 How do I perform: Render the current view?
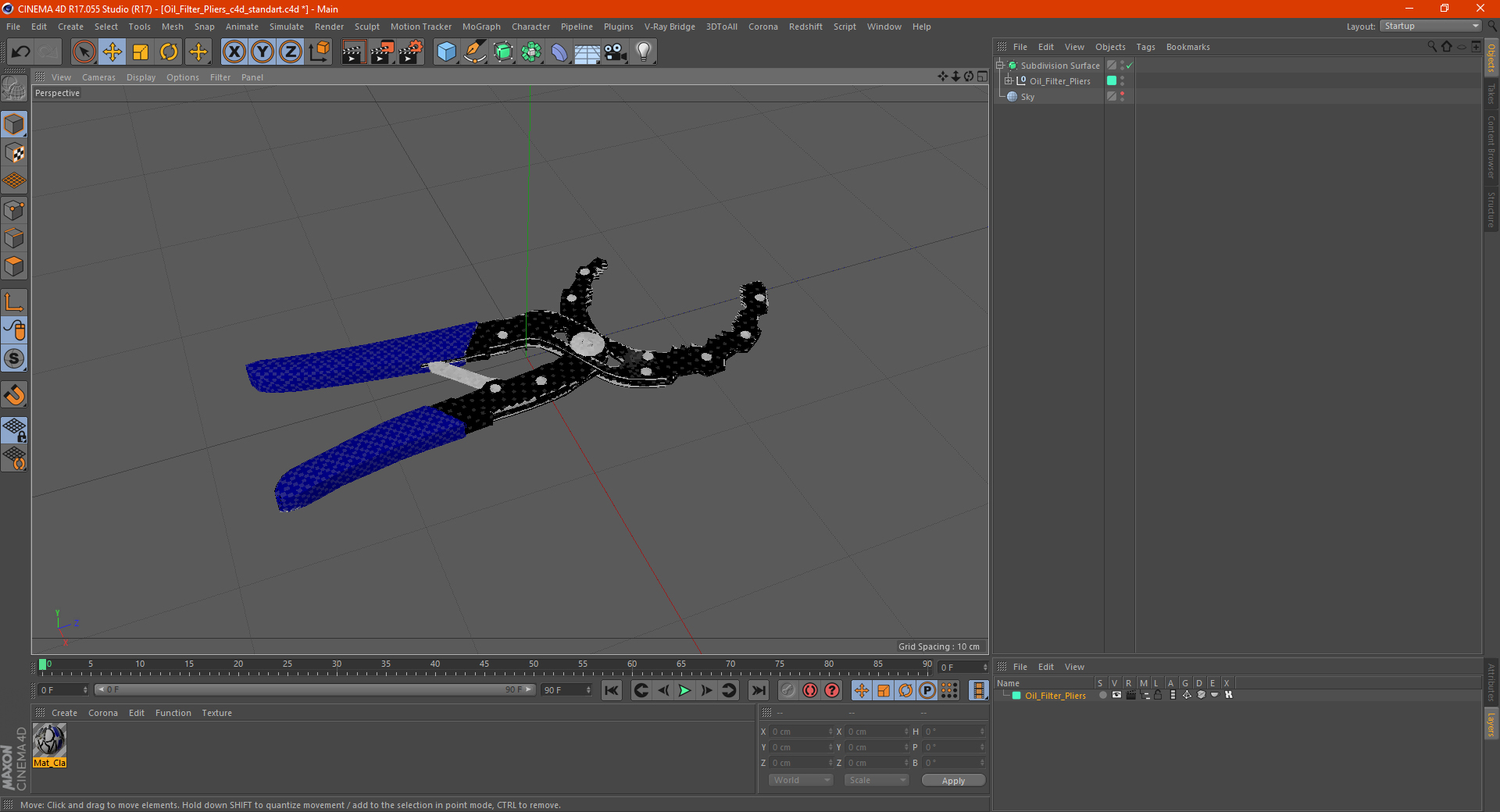353,52
